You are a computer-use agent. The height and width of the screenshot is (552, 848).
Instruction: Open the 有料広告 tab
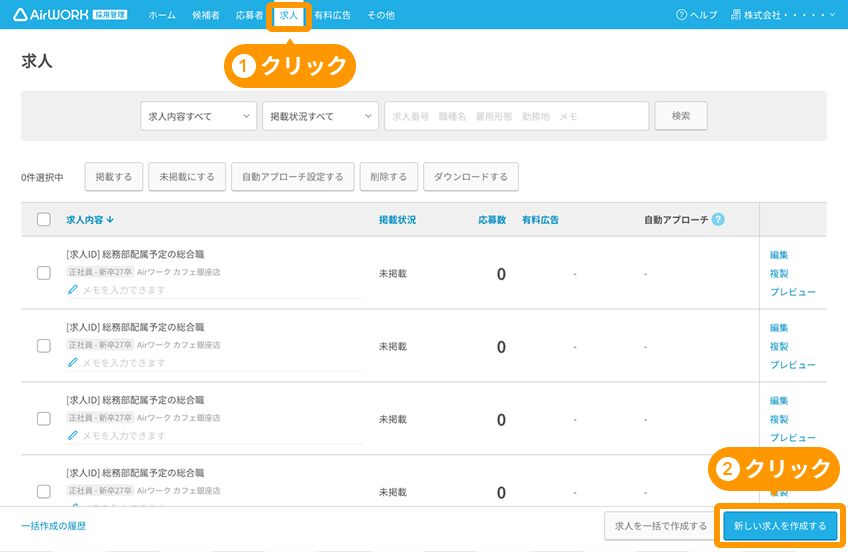click(333, 15)
